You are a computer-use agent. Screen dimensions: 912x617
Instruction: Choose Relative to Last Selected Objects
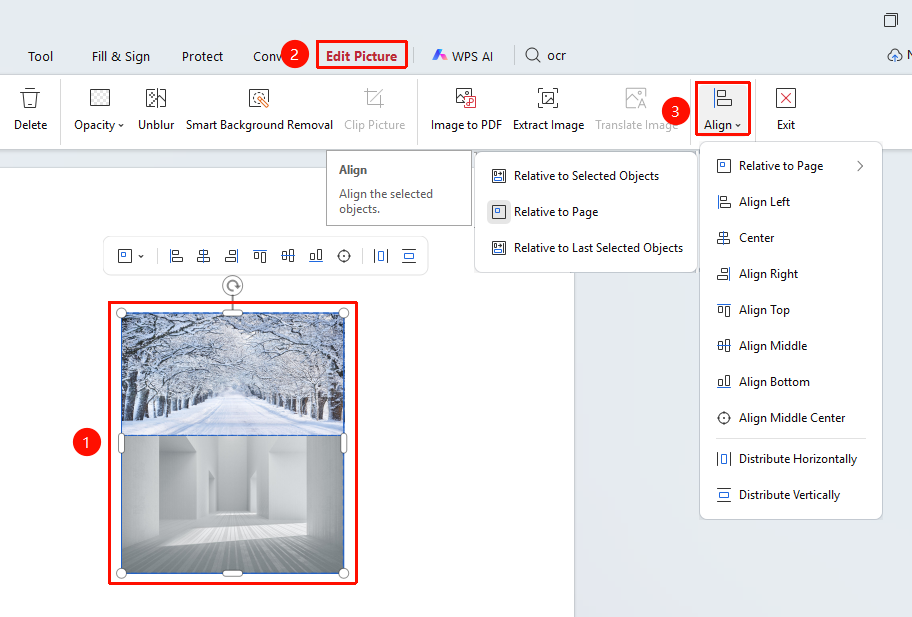pyautogui.click(x=586, y=248)
